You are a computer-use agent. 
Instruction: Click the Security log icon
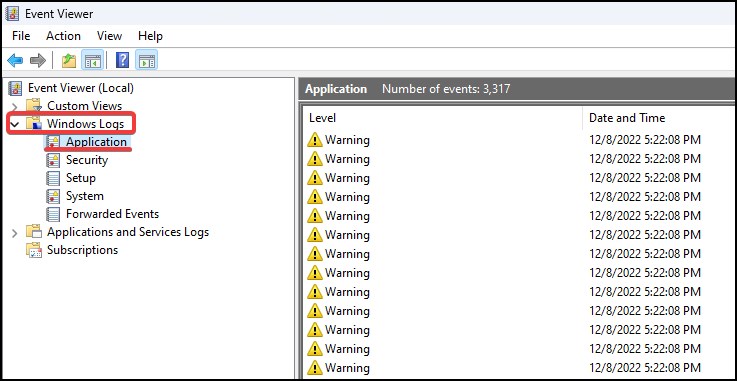53,160
